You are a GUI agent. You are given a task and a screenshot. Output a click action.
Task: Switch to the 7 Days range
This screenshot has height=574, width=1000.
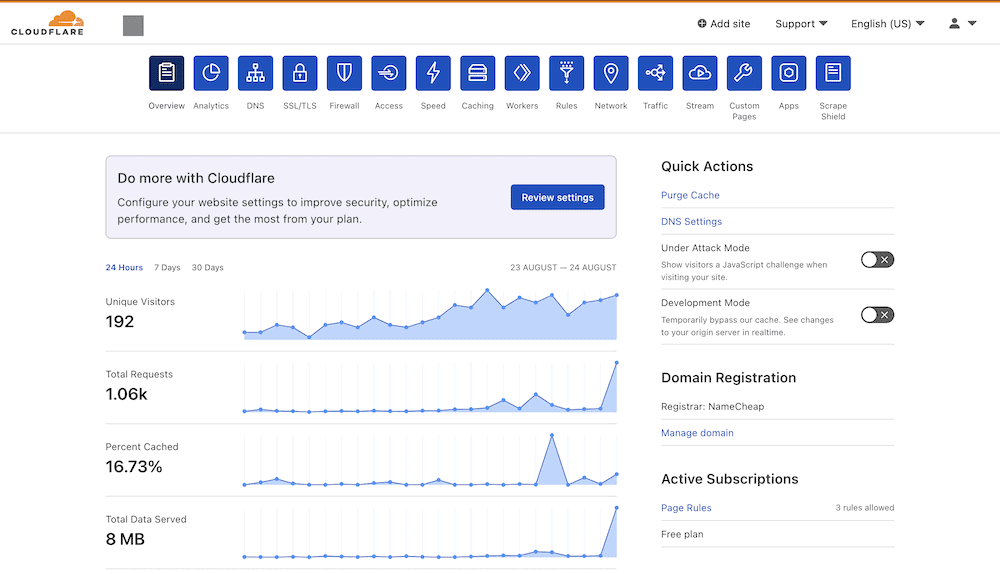pyautogui.click(x=167, y=267)
